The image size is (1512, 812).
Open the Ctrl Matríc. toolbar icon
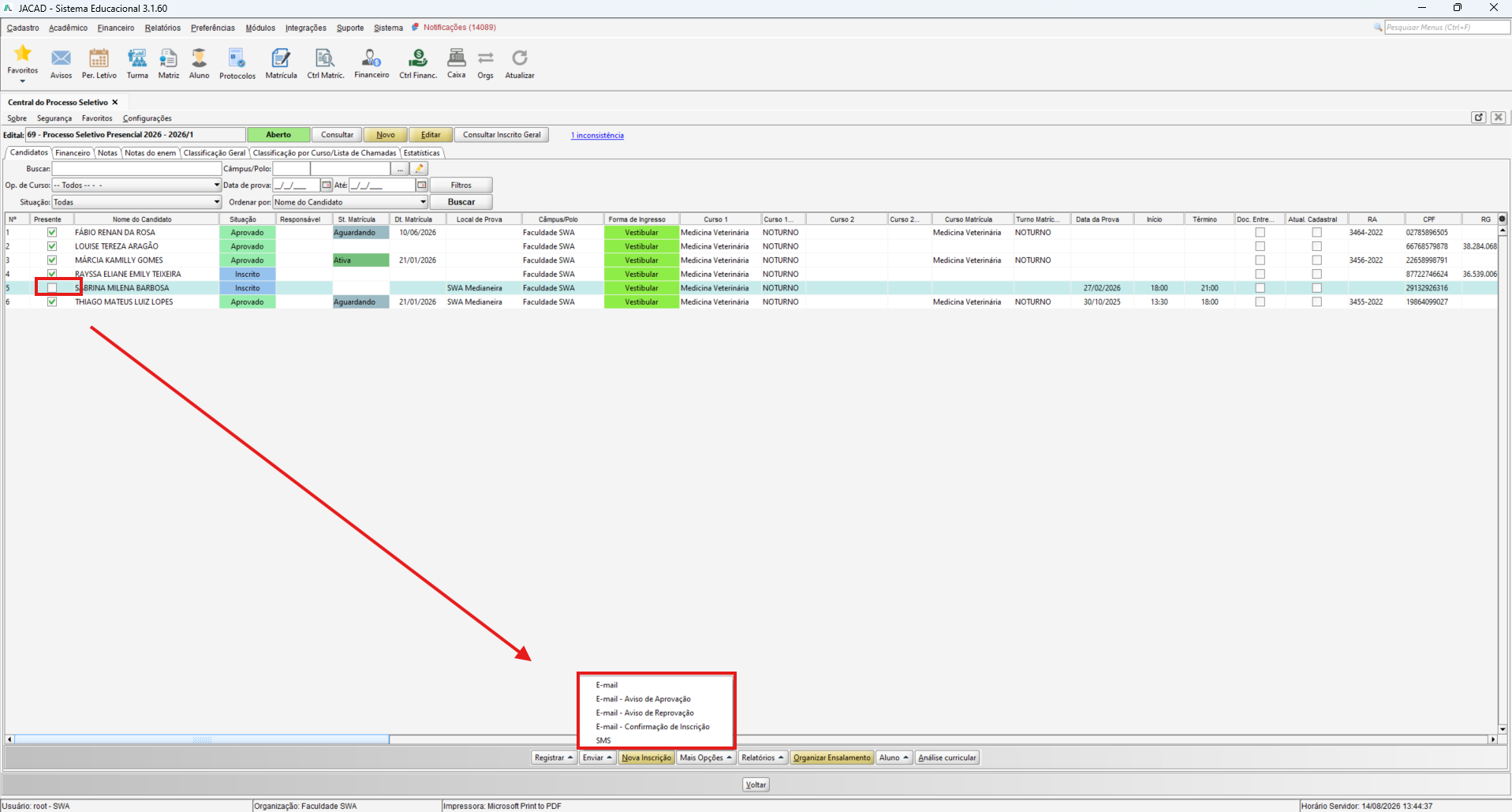click(x=325, y=58)
